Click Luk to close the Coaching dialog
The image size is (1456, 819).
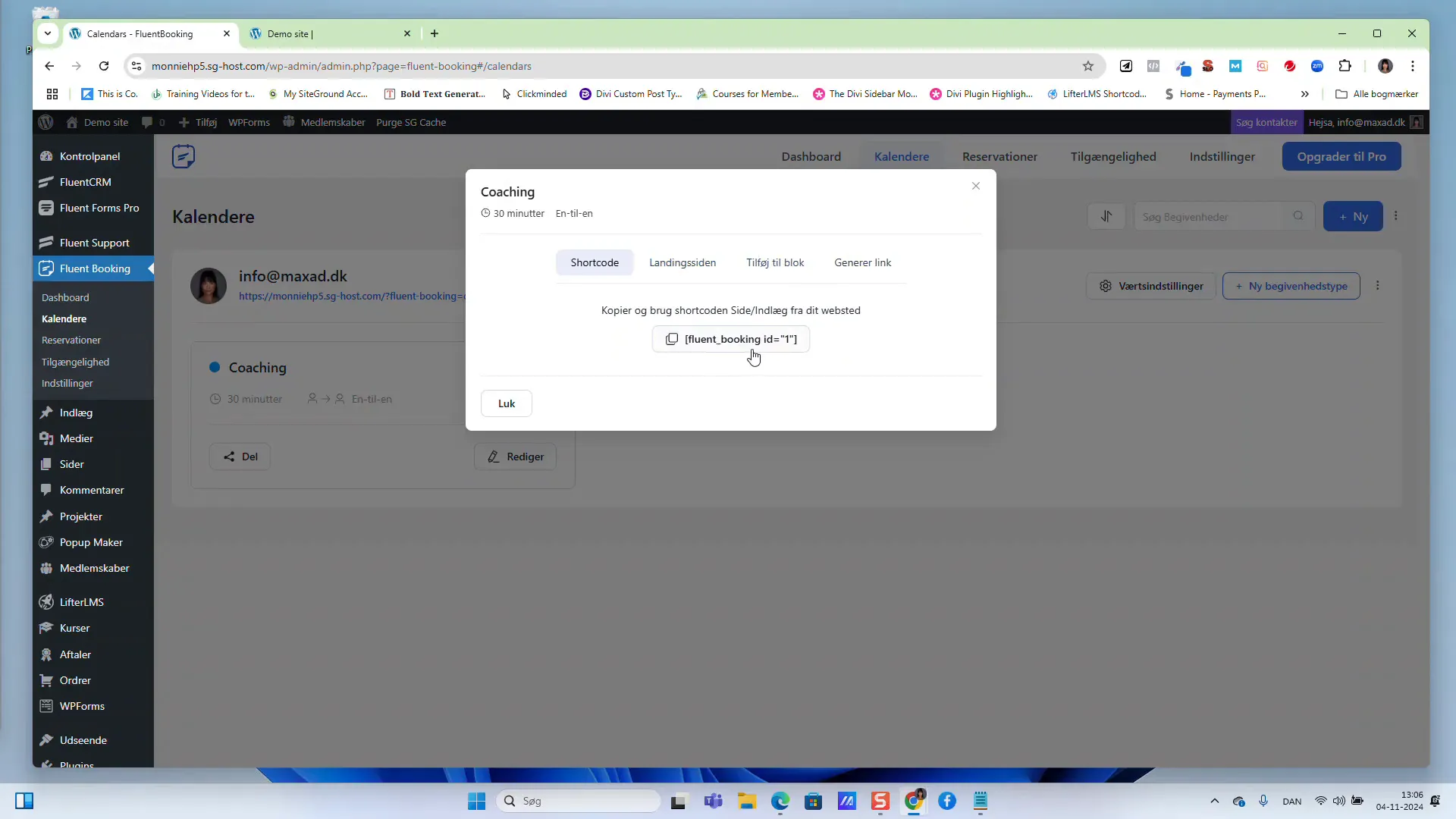506,403
